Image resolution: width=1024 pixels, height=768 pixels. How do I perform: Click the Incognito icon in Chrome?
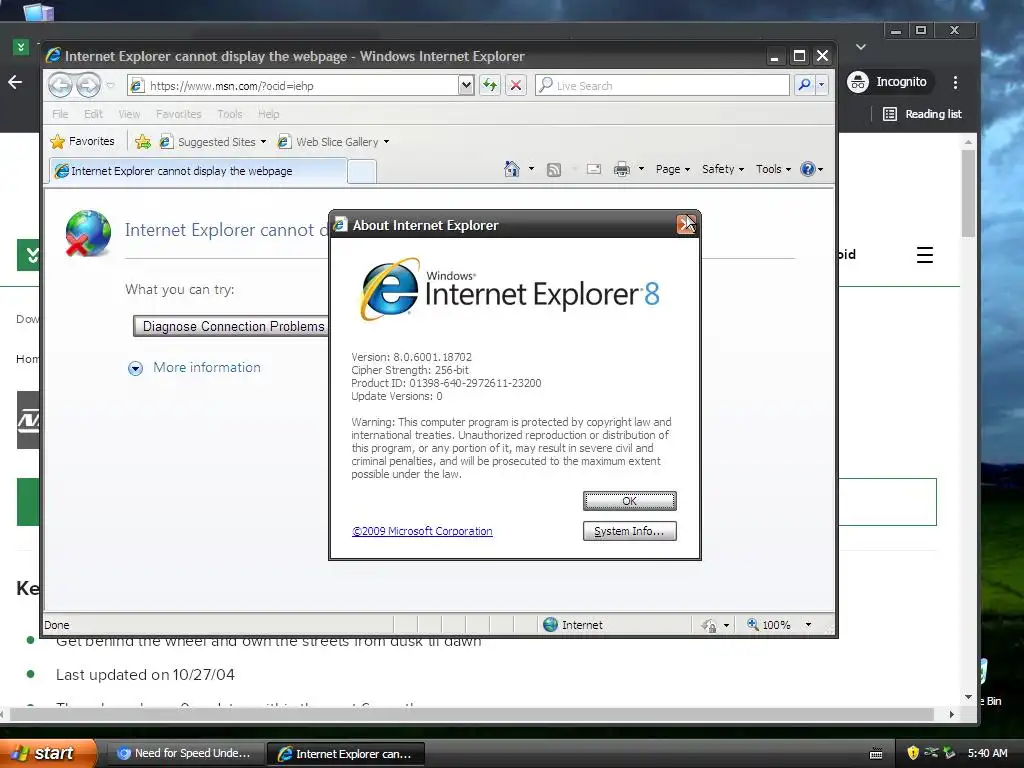pos(858,82)
